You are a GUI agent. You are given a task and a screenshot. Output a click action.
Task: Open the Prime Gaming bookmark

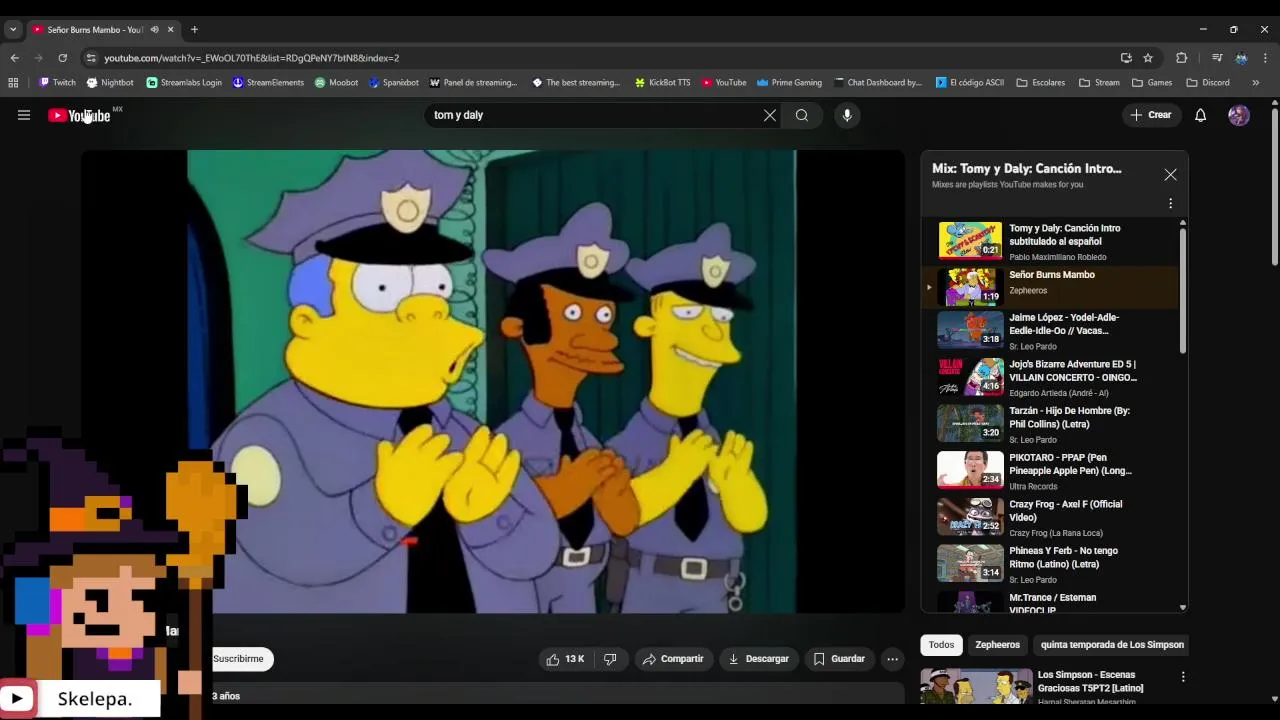pyautogui.click(x=790, y=83)
